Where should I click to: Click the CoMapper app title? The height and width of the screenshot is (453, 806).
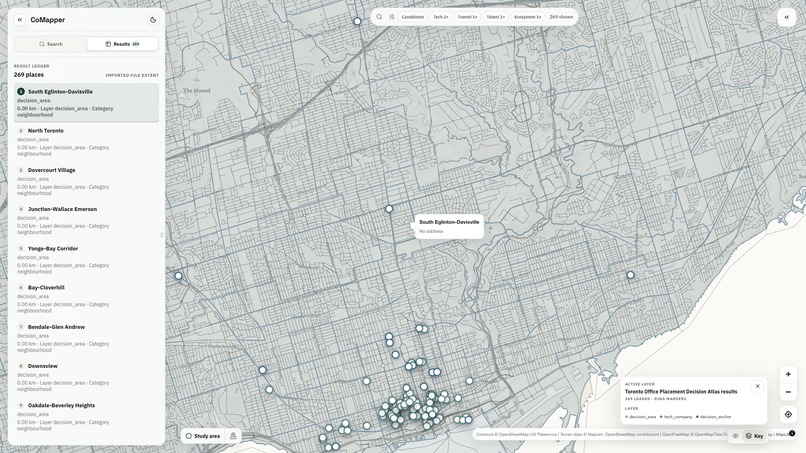click(47, 20)
